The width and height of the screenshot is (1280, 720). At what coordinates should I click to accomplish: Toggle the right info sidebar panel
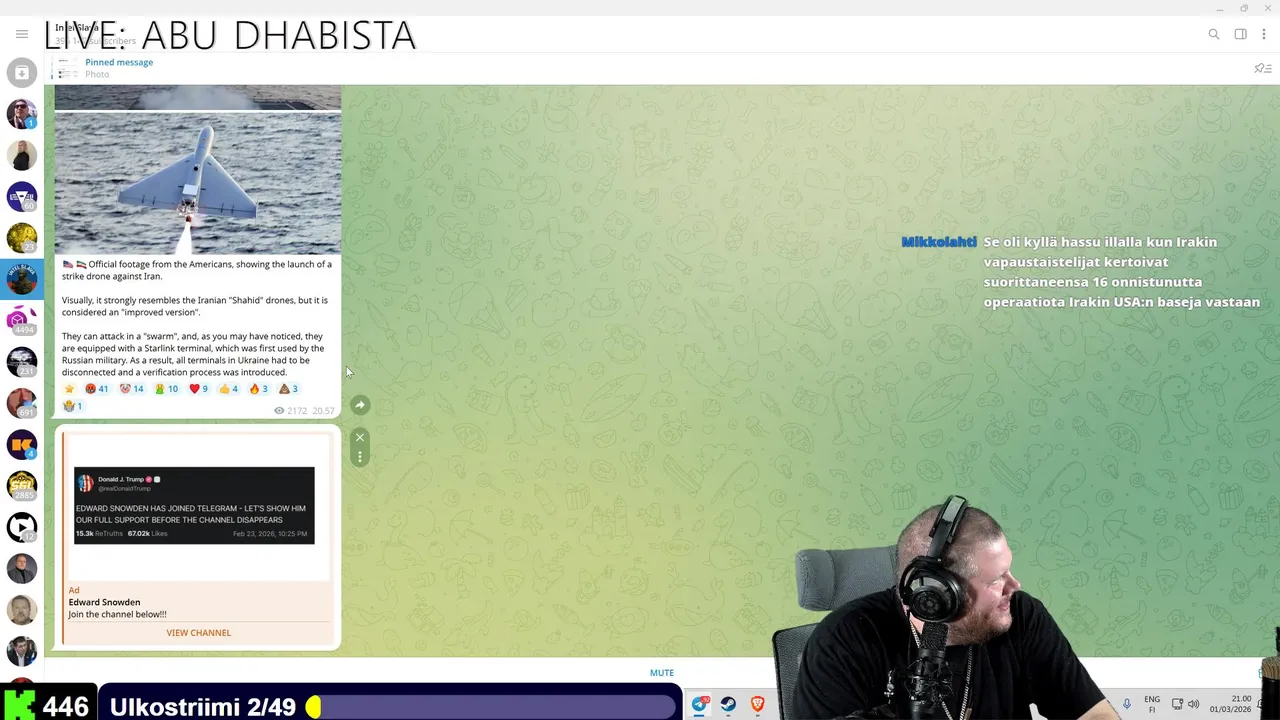(1240, 34)
